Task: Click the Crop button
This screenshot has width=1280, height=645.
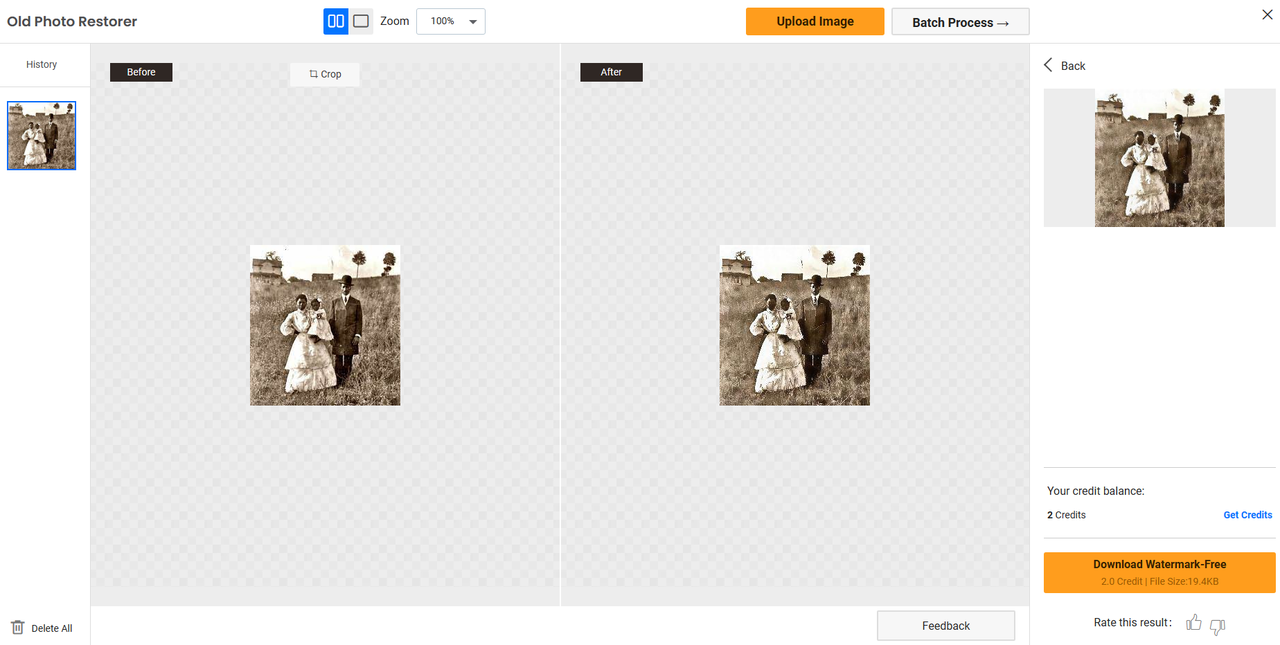Action: coord(325,74)
